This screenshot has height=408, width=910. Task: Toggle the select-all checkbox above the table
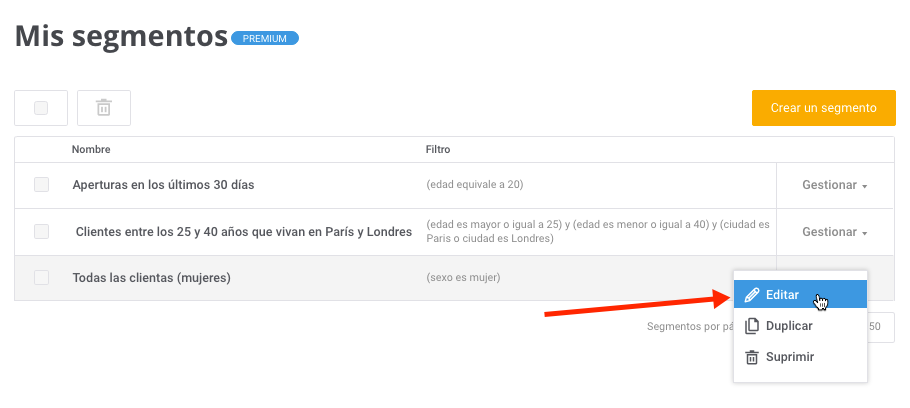pos(41,108)
